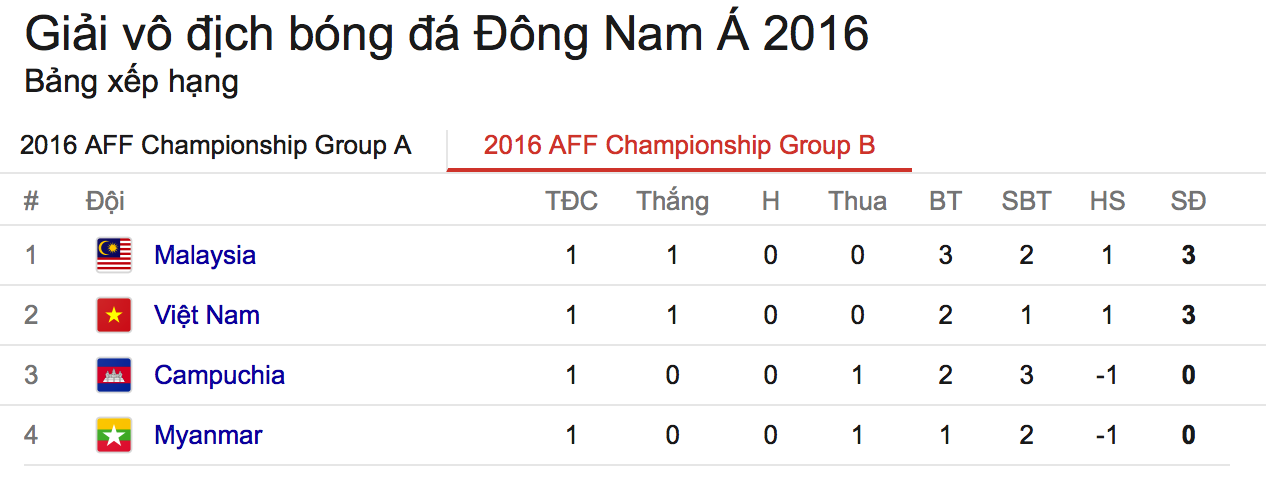The image size is (1266, 500).
Task: Open the Campuchia team link
Action: pyautogui.click(x=219, y=375)
